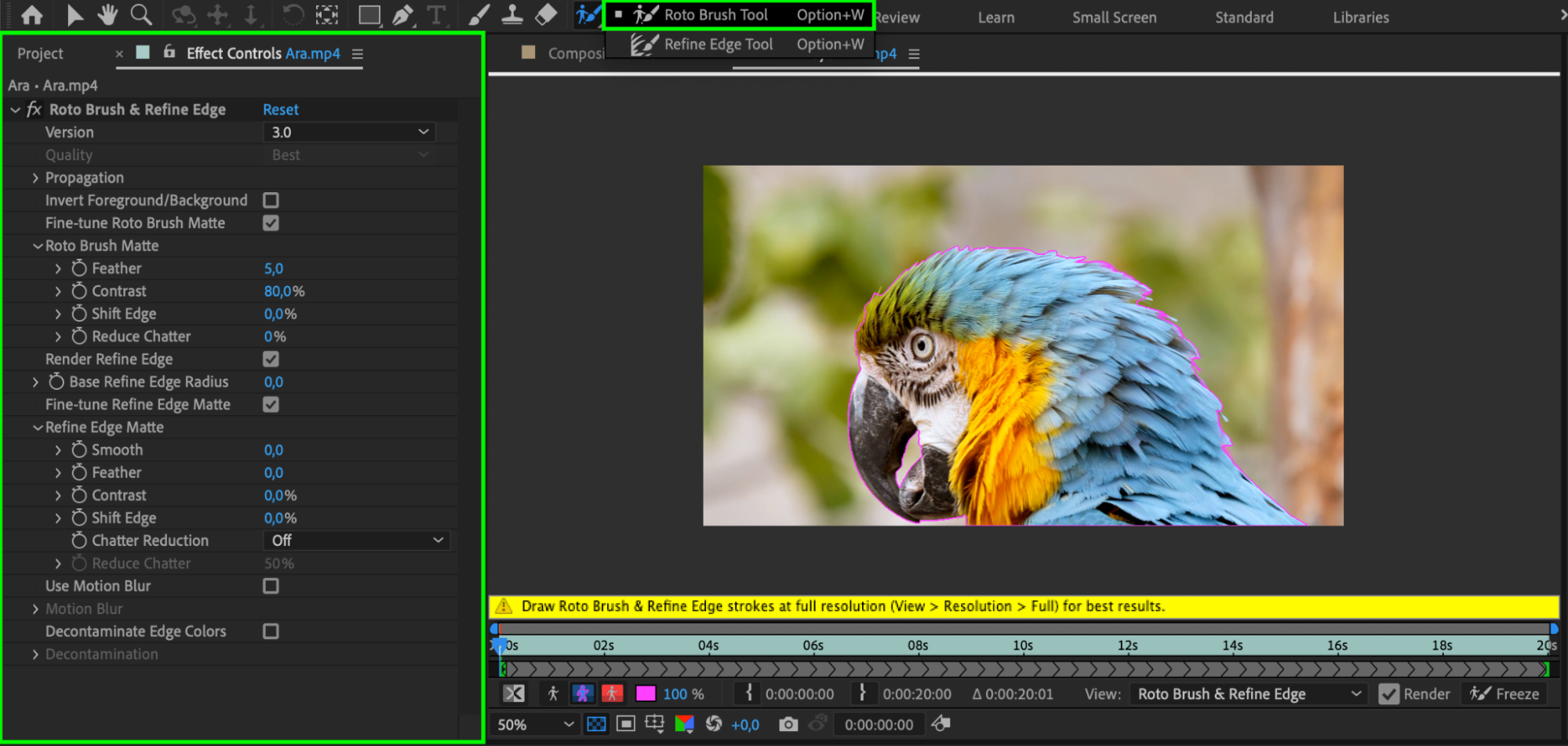Select the Type tool

[436, 15]
